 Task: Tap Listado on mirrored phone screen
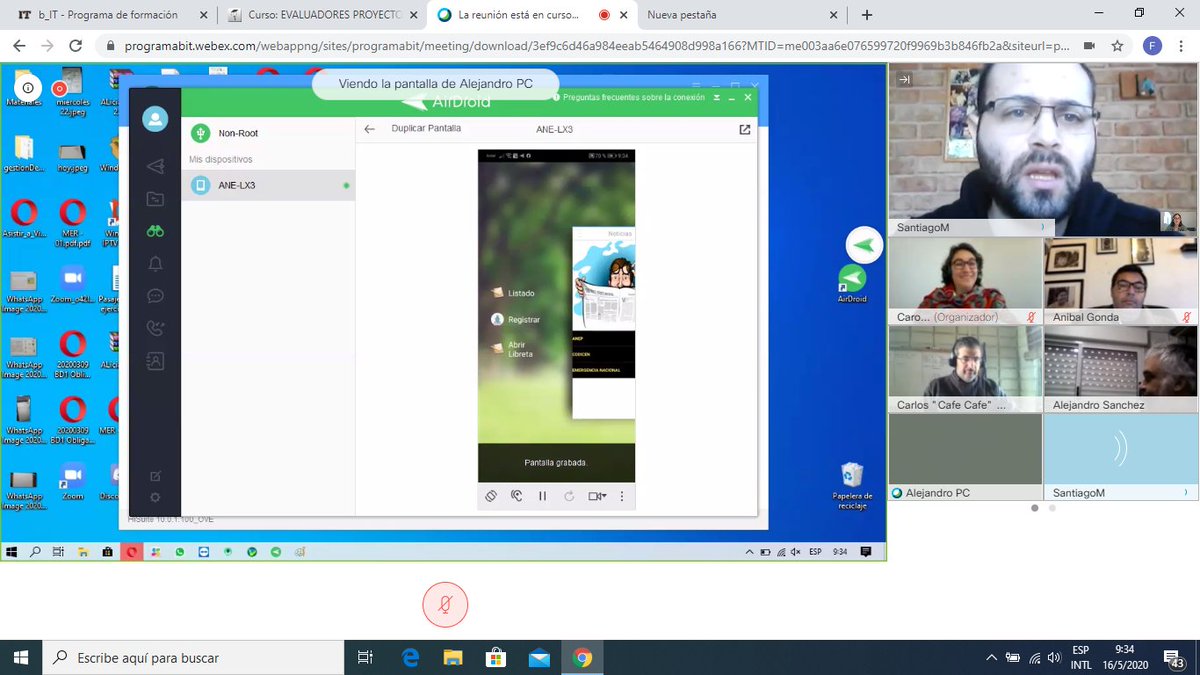(514, 293)
